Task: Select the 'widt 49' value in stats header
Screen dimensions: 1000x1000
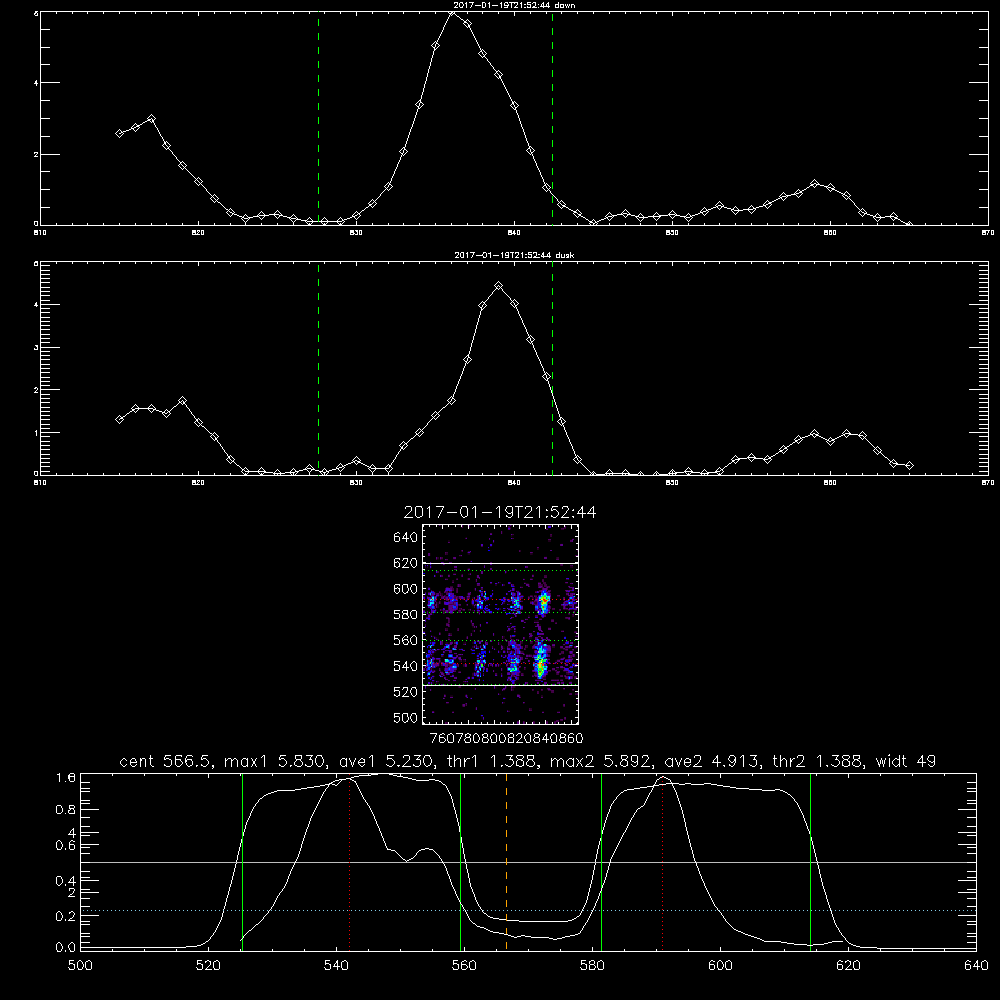Action: click(x=906, y=761)
